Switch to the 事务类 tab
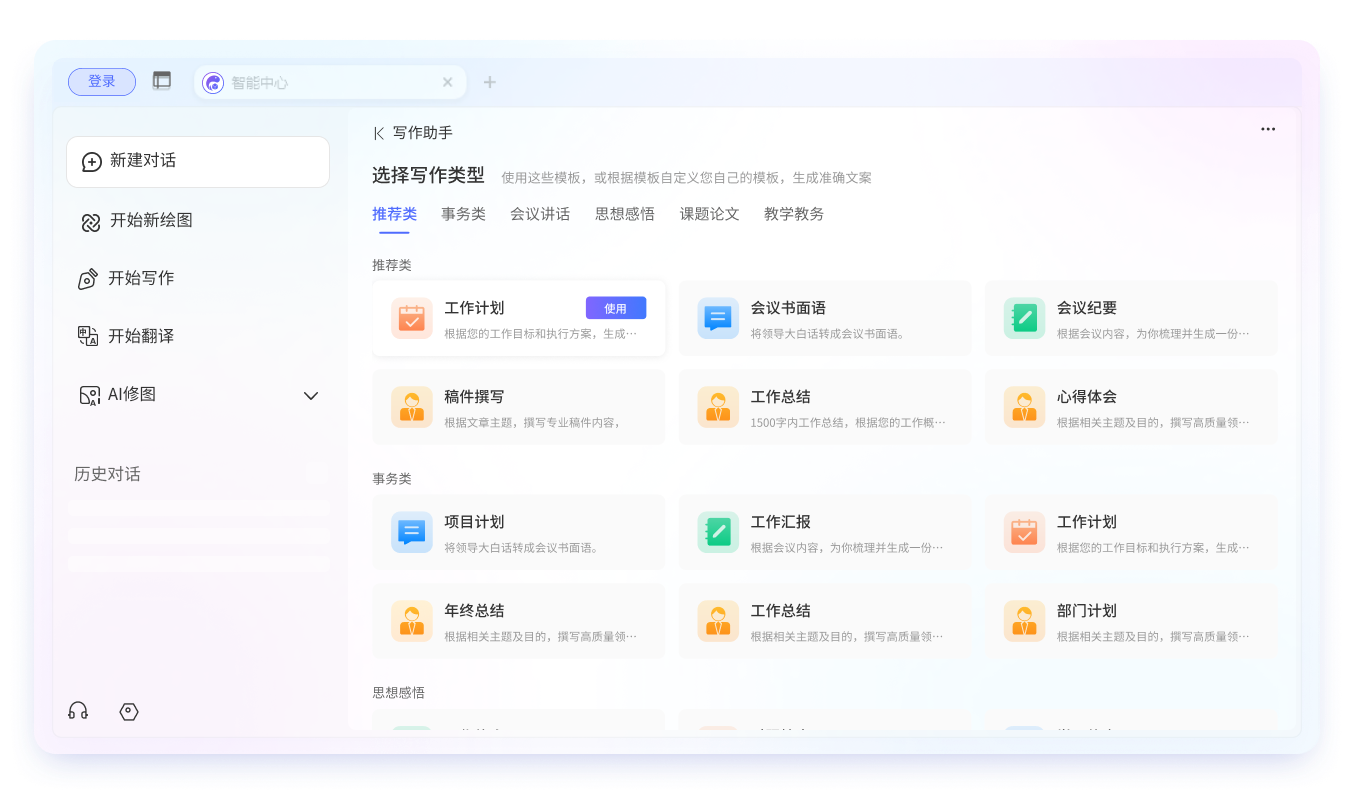The width and height of the screenshot is (1352, 796). pyautogui.click(x=463, y=213)
